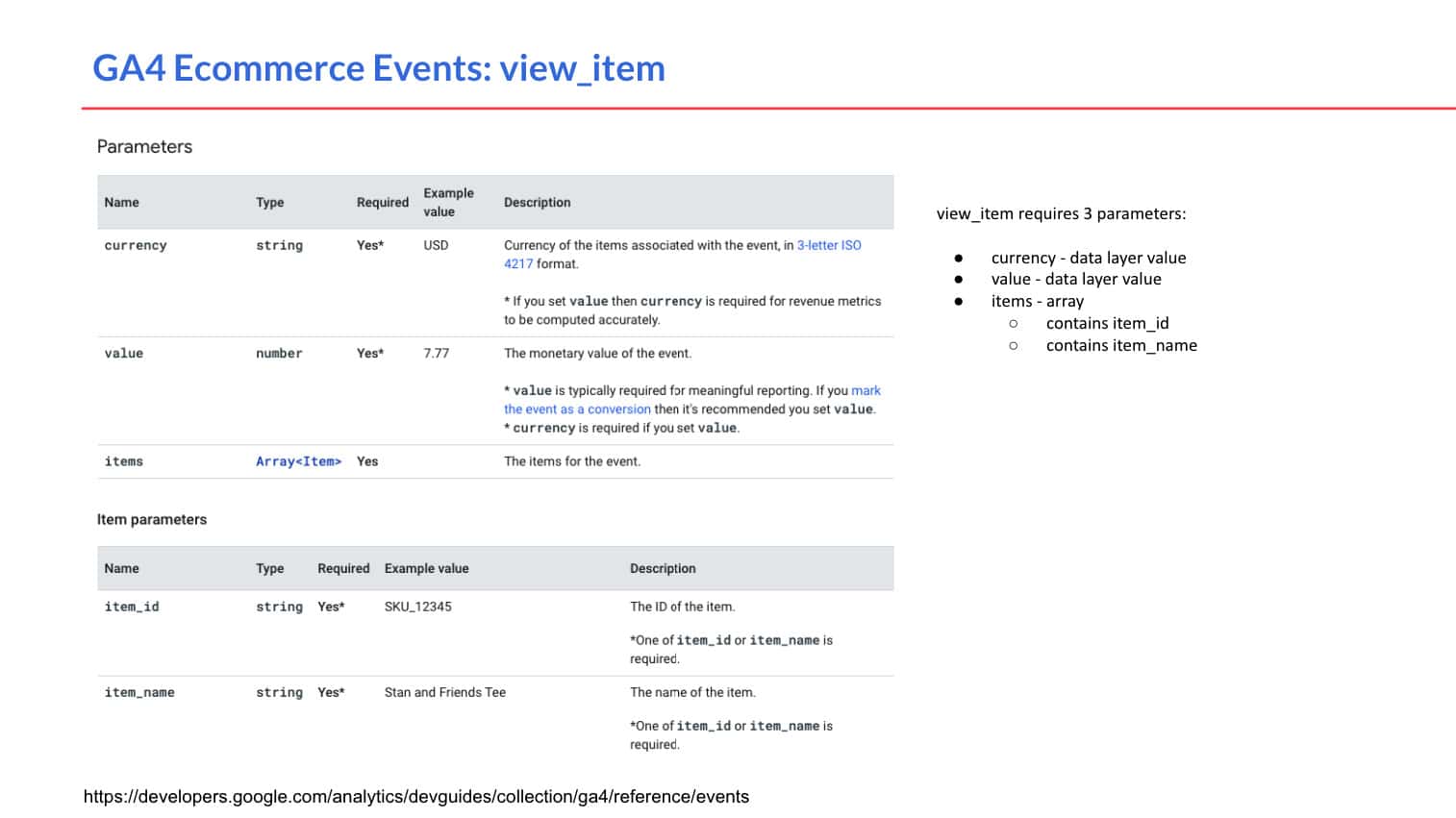Screen dimensions: 1456x818
Task: Click the Name column header
Action: click(x=121, y=202)
